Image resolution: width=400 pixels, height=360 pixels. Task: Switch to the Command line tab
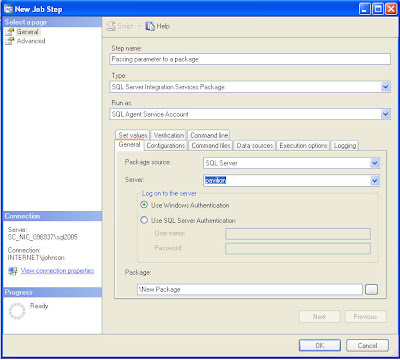[x=209, y=135]
